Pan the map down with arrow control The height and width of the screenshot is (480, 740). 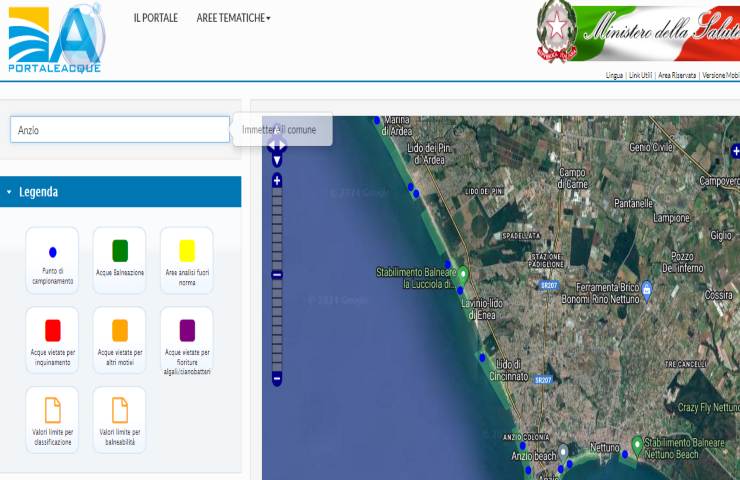pos(277,160)
